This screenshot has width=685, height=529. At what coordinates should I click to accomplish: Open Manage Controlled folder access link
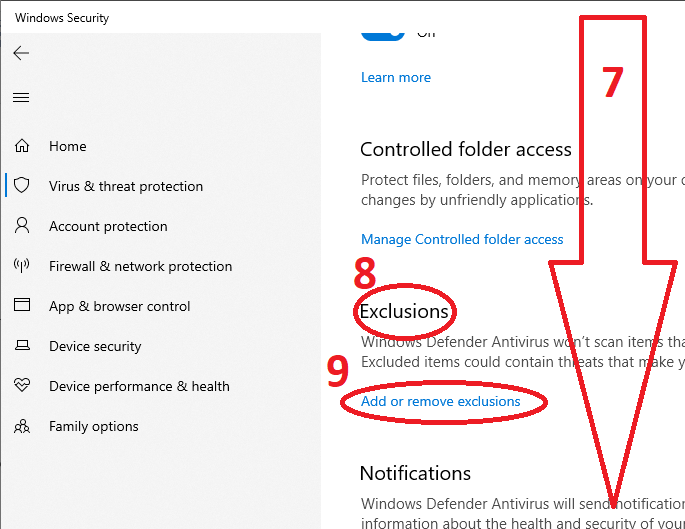(x=462, y=239)
